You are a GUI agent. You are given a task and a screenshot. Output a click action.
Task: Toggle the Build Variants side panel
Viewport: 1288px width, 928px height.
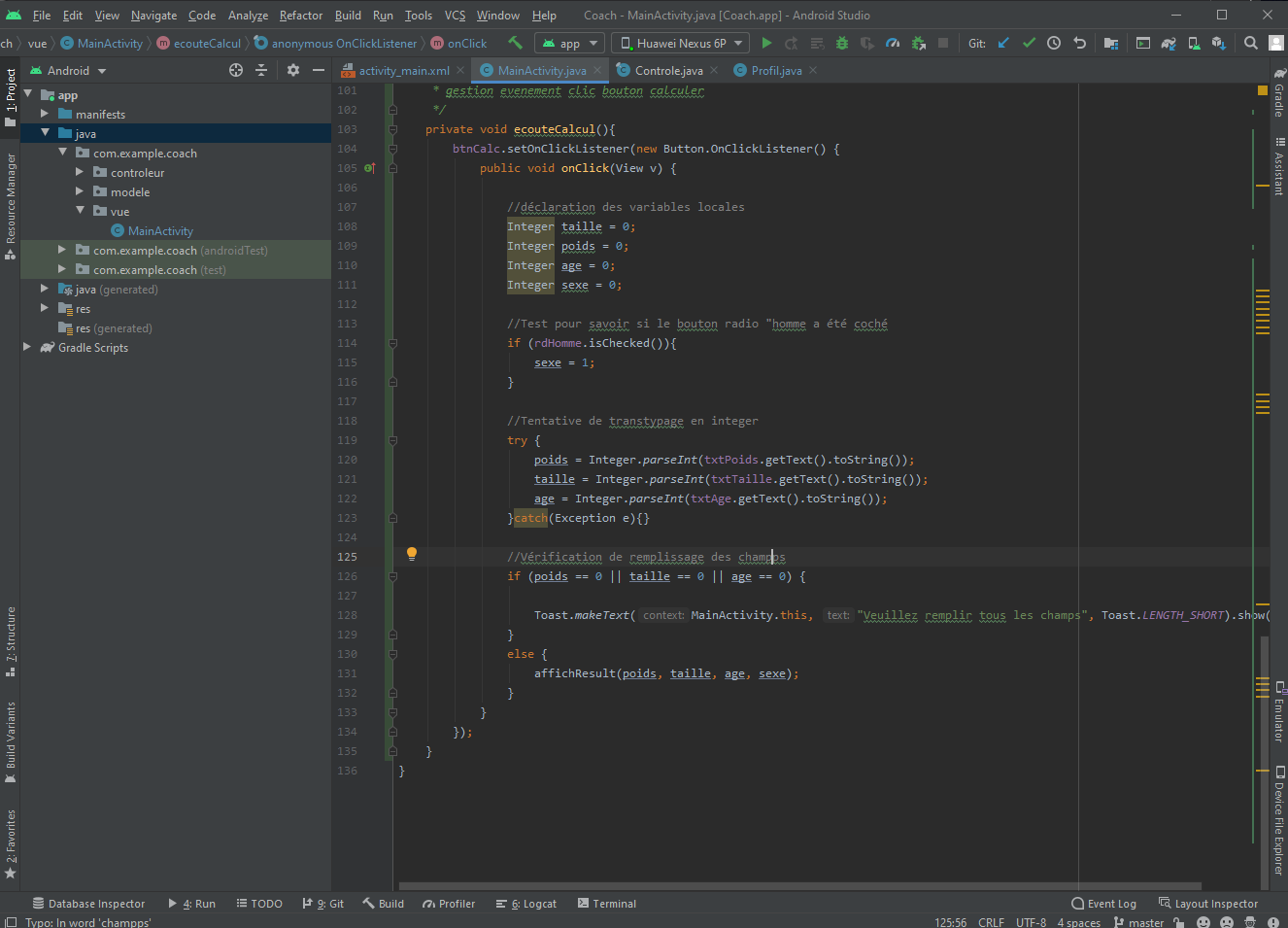pos(11,740)
